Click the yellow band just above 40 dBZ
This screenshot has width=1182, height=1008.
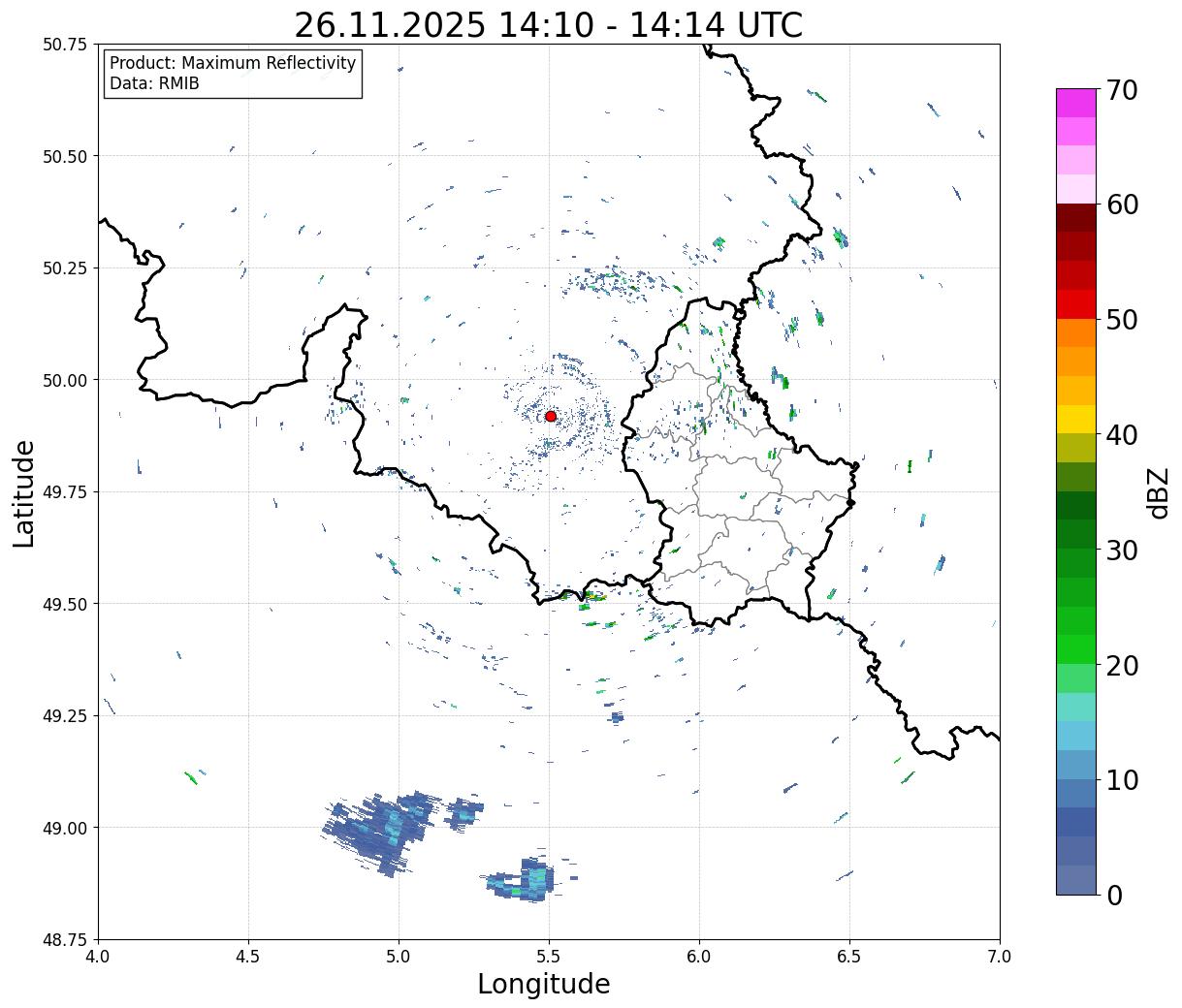coord(1076,419)
